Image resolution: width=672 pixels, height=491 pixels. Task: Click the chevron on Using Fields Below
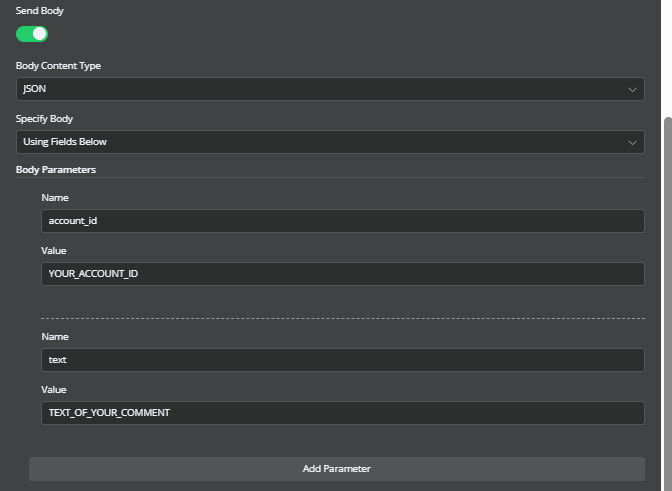632,143
